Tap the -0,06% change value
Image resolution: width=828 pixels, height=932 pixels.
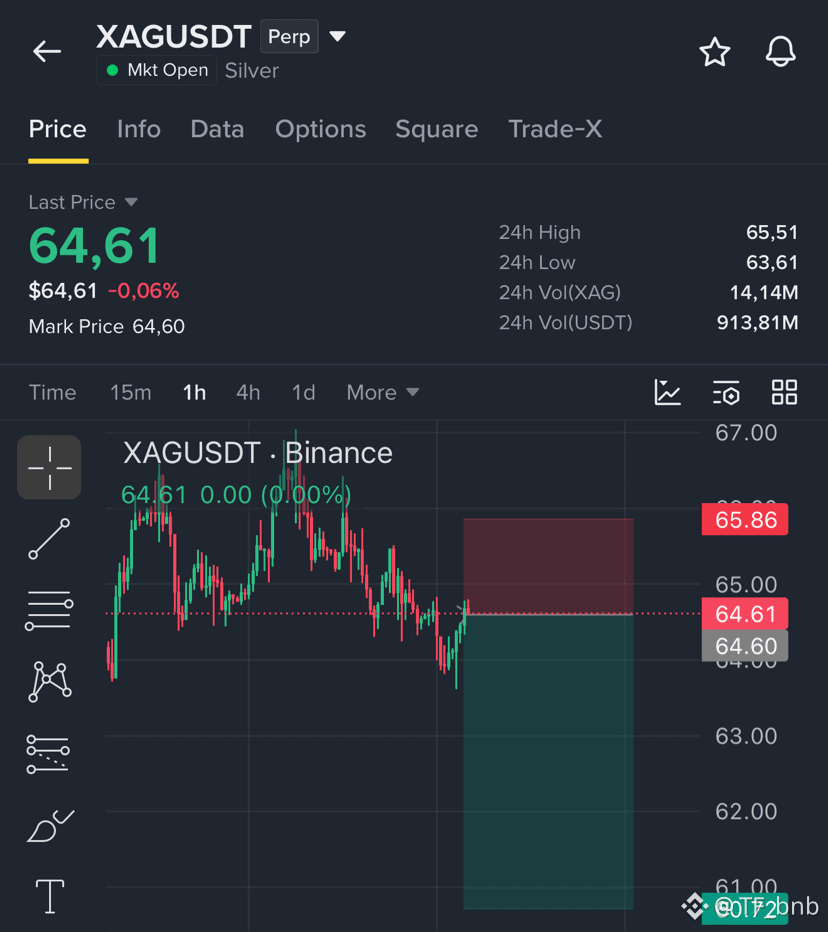143,291
